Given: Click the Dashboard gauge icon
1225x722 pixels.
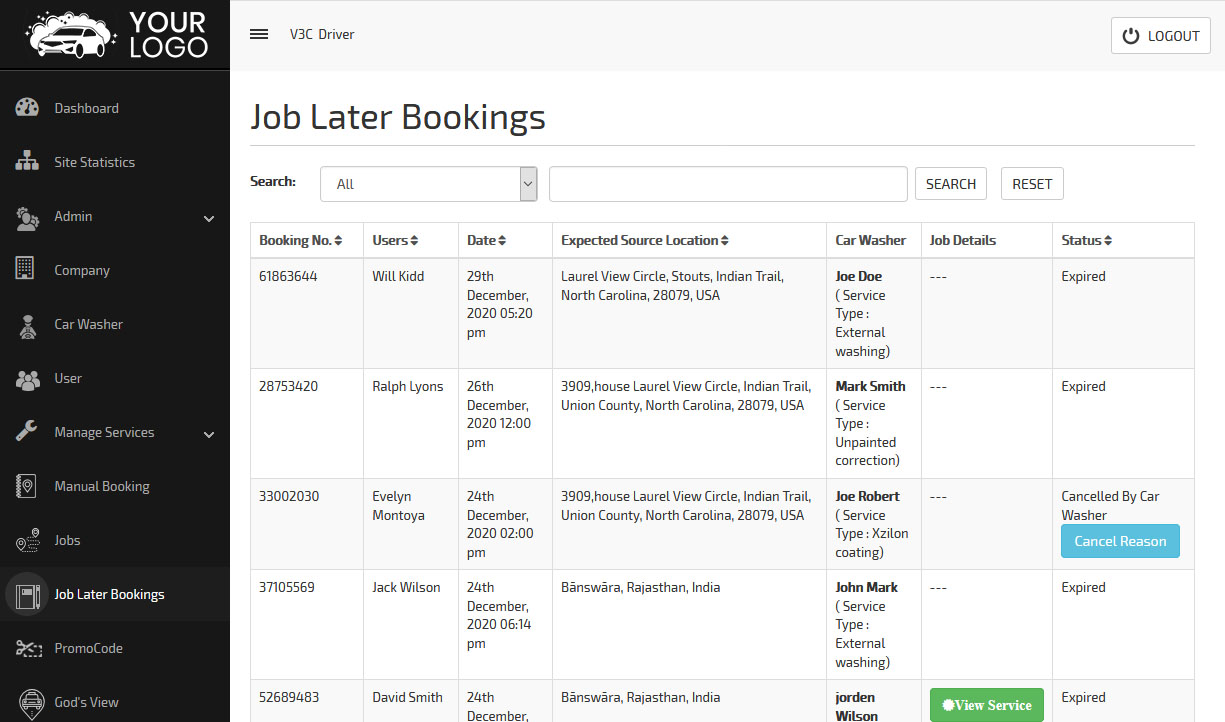Looking at the screenshot, I should [x=27, y=108].
